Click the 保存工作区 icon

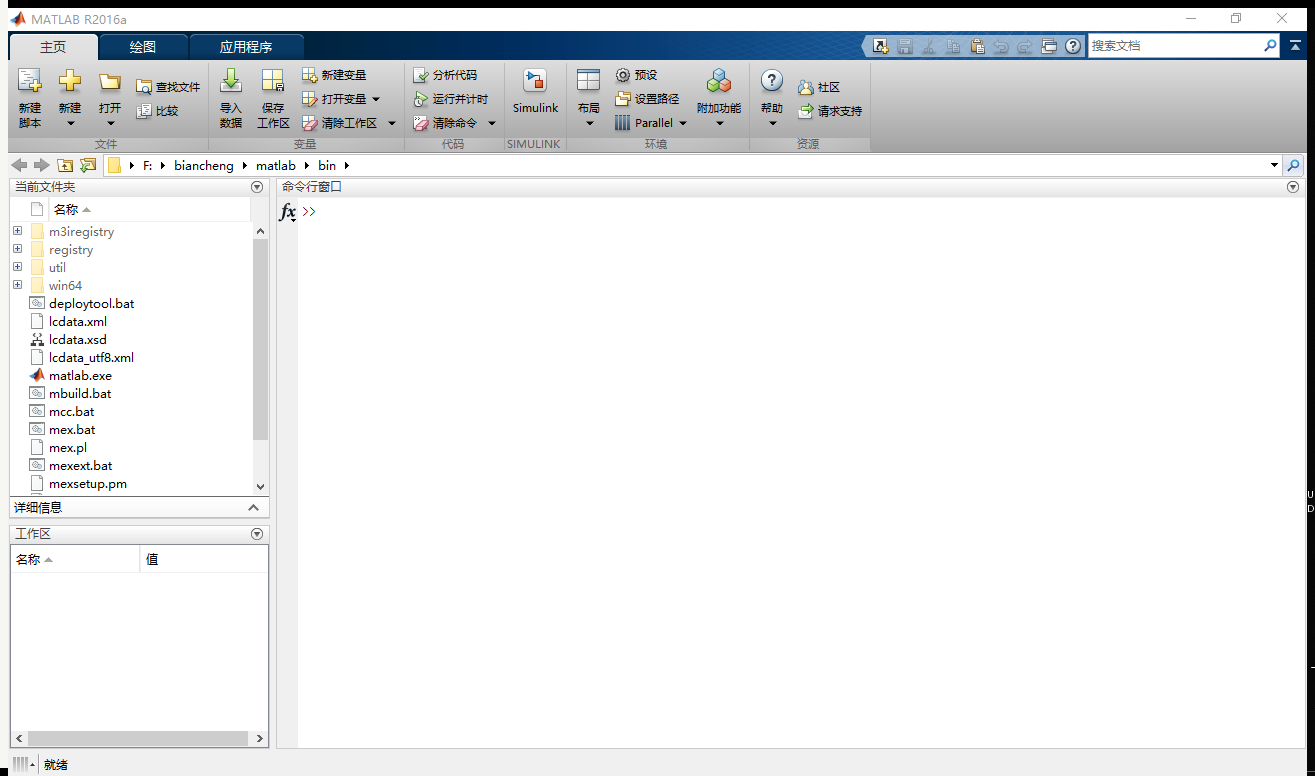tap(273, 81)
